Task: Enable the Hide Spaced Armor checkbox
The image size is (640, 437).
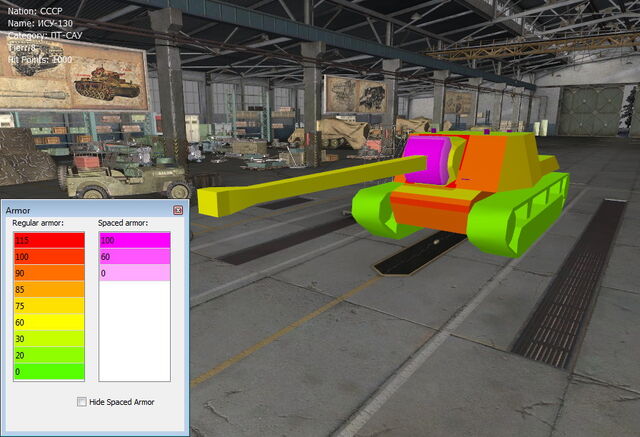Action: coord(82,402)
